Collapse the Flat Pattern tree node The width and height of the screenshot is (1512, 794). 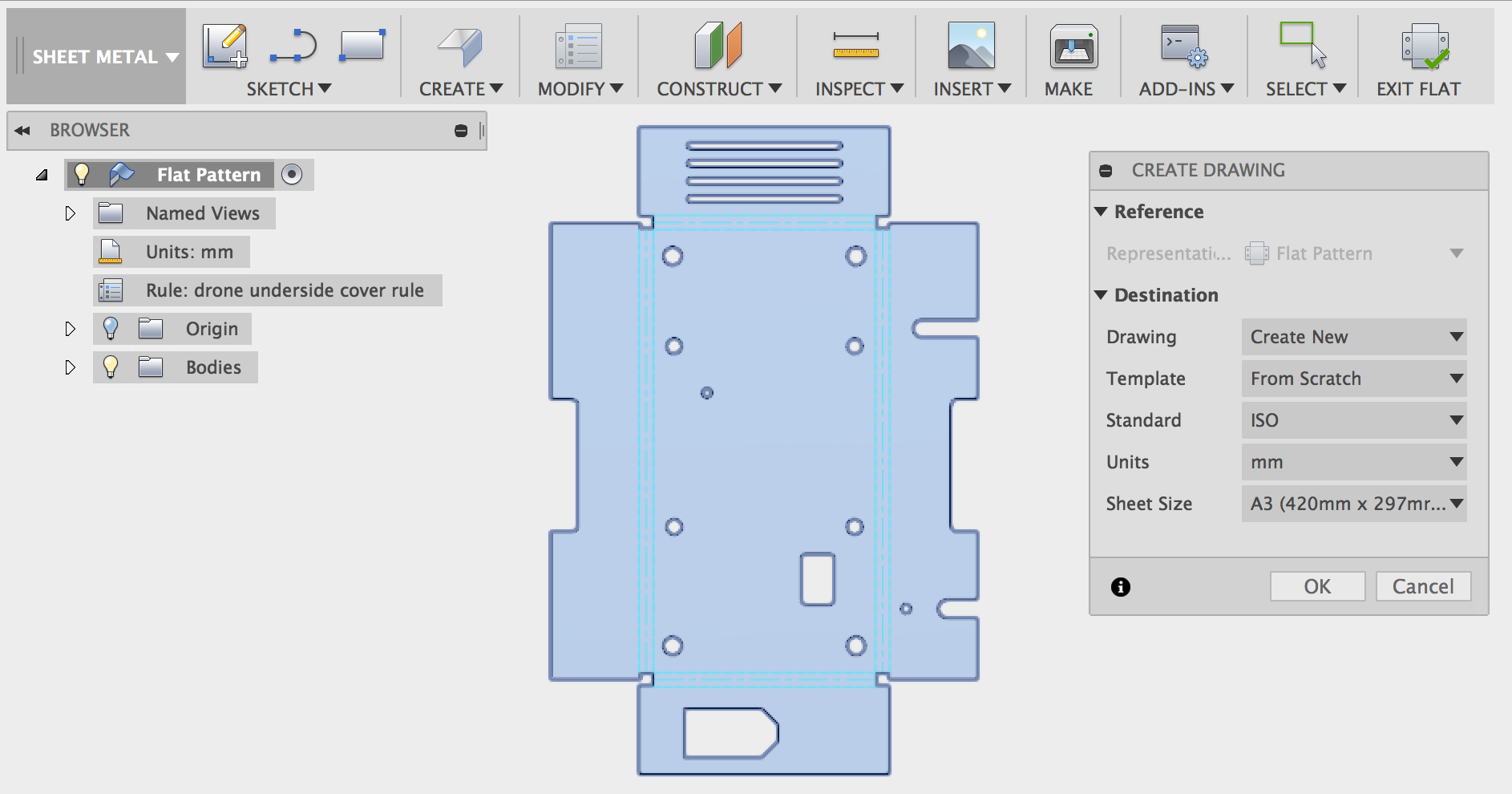tap(42, 175)
